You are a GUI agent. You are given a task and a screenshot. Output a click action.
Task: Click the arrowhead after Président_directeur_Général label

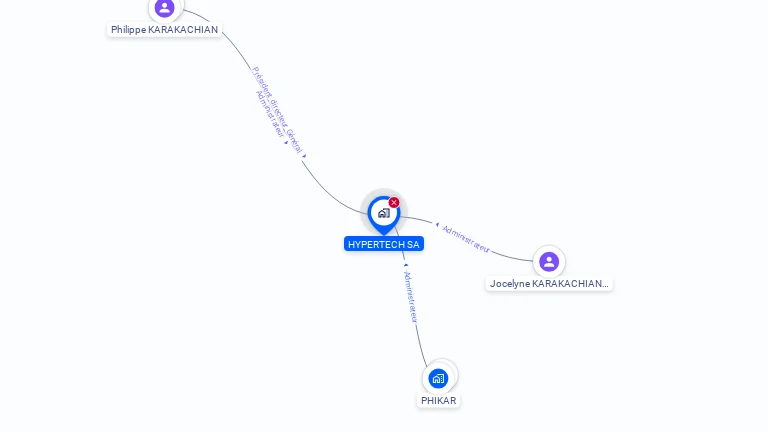[x=304, y=156]
